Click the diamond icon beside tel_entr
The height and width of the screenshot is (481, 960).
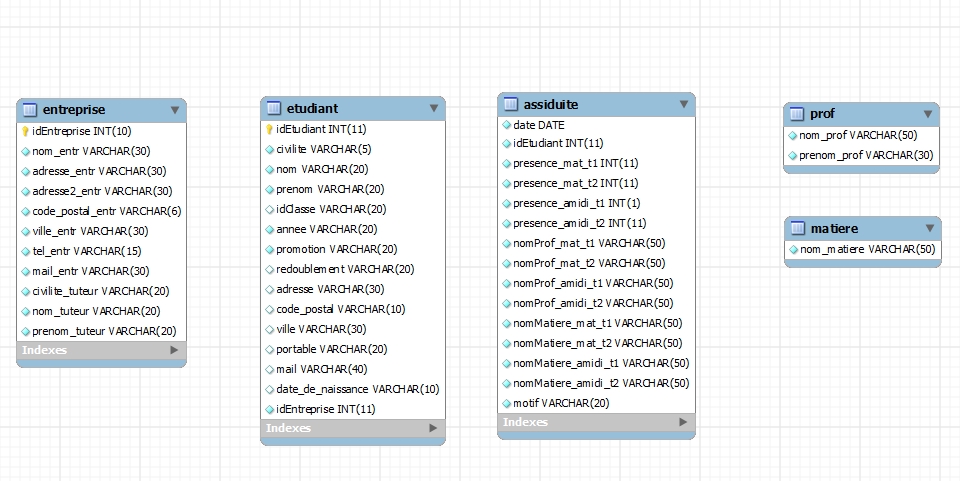pyautogui.click(x=25, y=251)
